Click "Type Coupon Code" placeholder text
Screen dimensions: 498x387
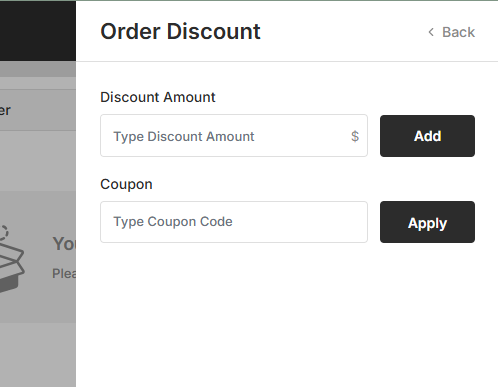(173, 222)
